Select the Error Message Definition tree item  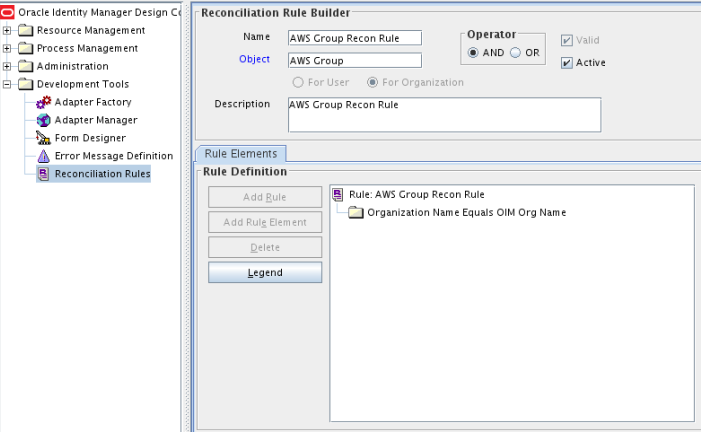[114, 156]
